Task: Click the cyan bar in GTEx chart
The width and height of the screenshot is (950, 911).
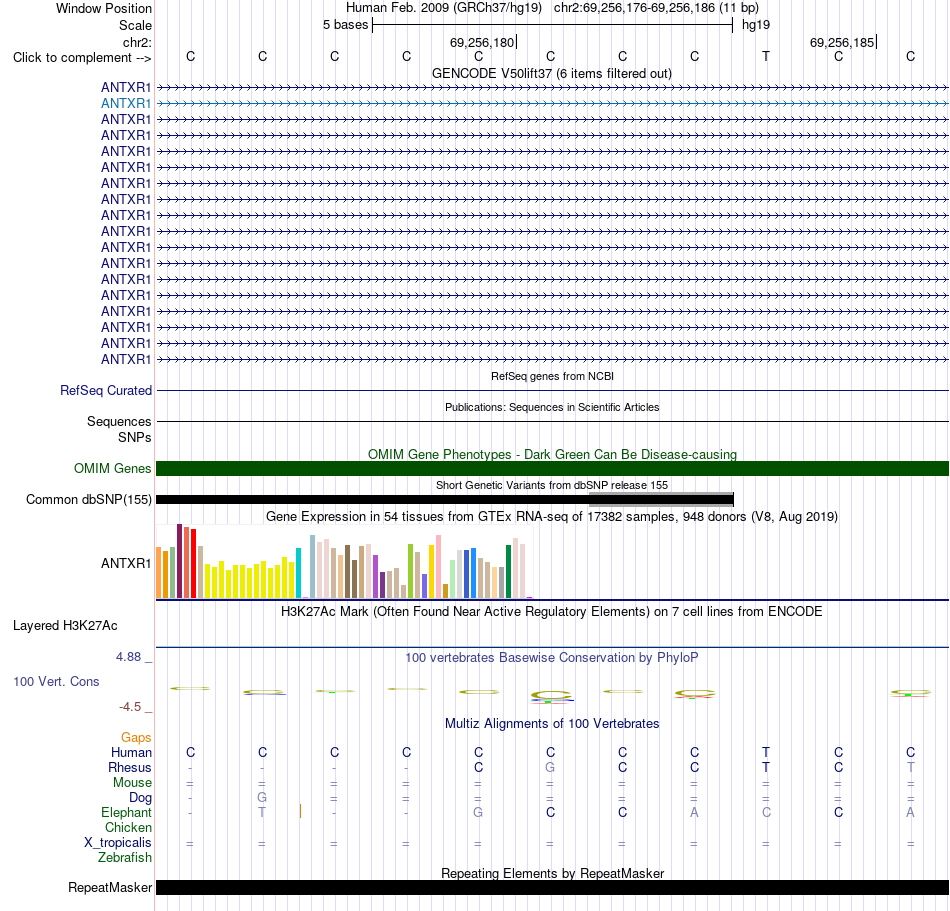Action: (x=298, y=573)
